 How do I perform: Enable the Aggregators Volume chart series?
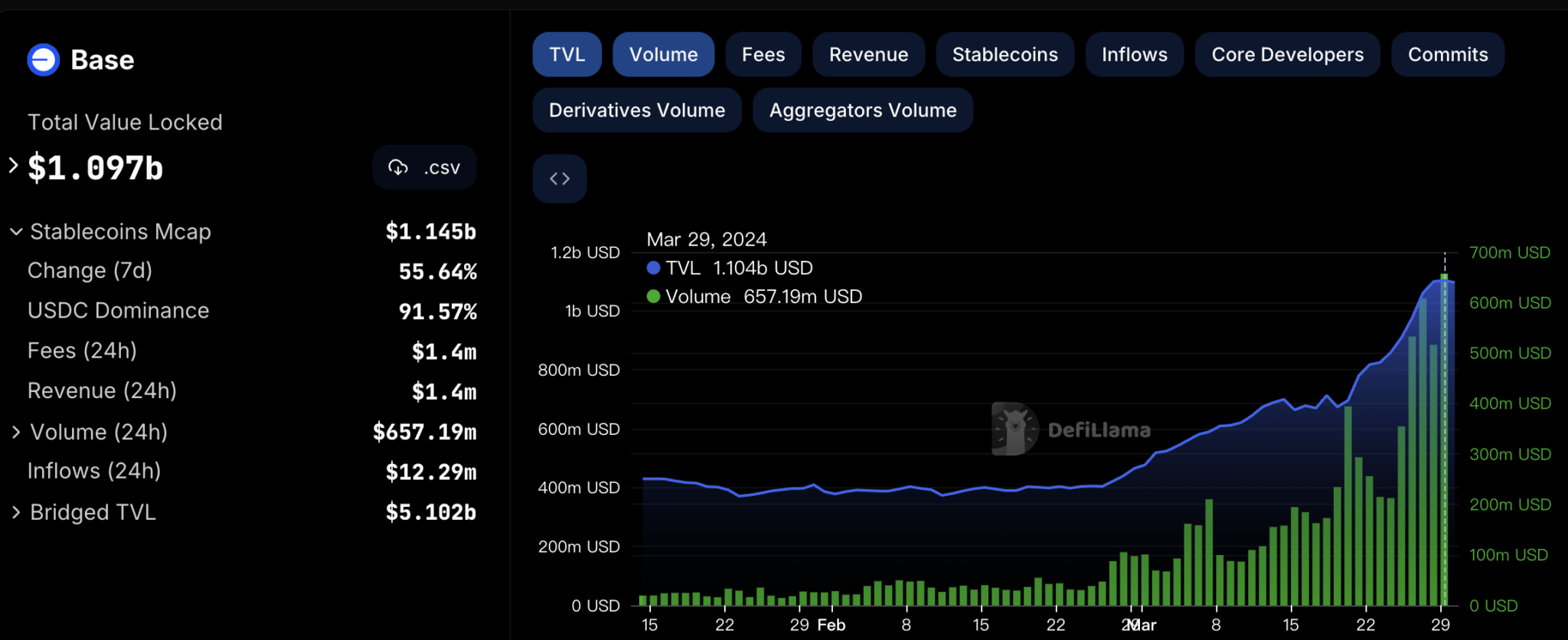[863, 110]
